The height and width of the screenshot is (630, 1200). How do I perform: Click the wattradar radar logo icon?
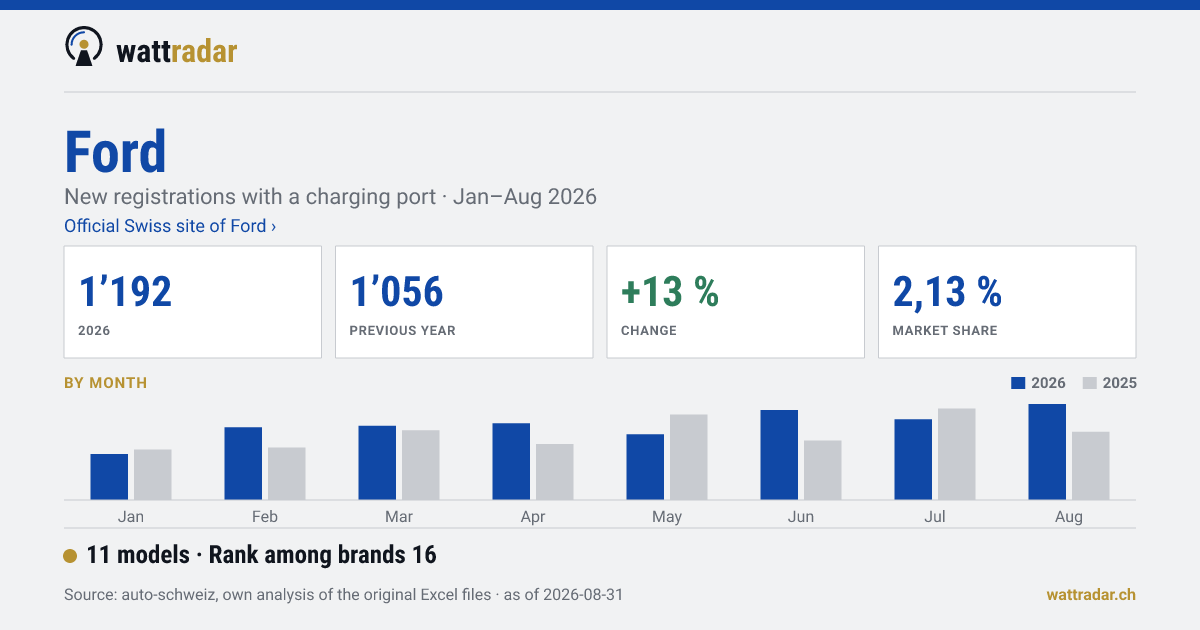click(83, 46)
